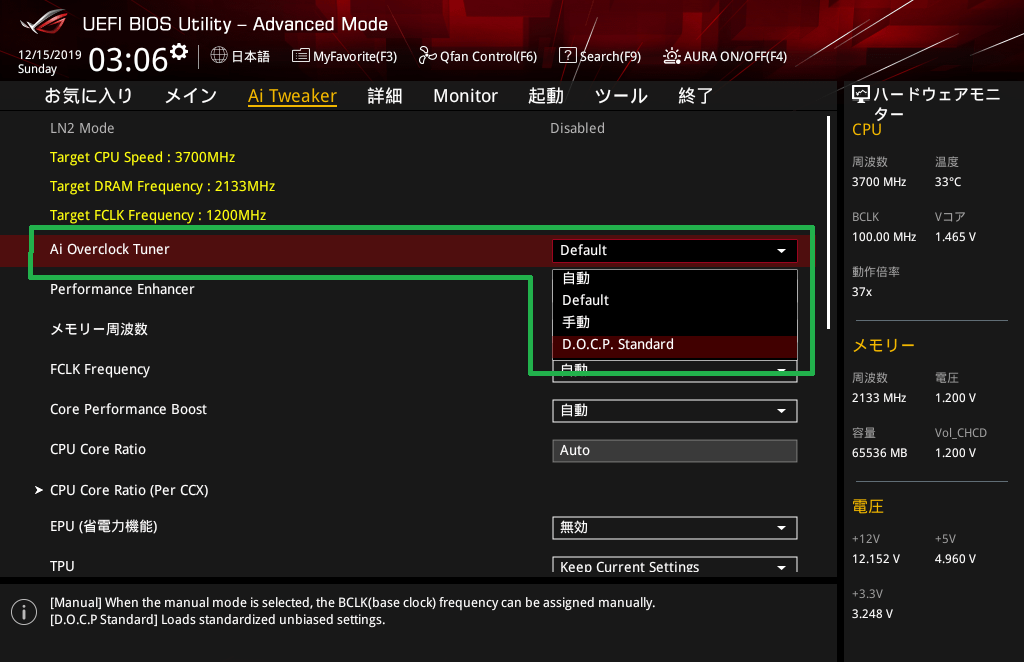Click Qfan Control(F6) label
Image resolution: width=1024 pixels, height=662 pixels.
coord(488,56)
